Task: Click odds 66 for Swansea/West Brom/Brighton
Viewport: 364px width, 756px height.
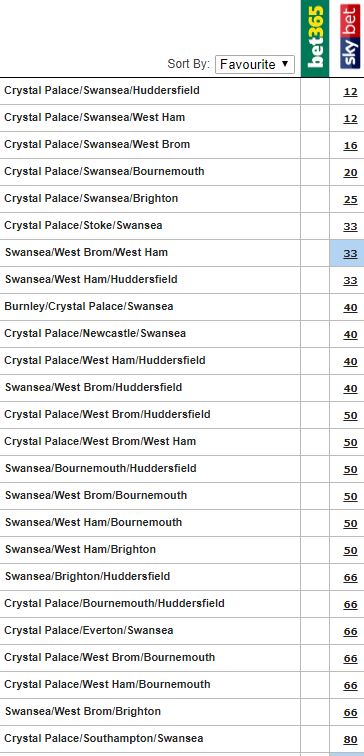Action: [x=350, y=713]
